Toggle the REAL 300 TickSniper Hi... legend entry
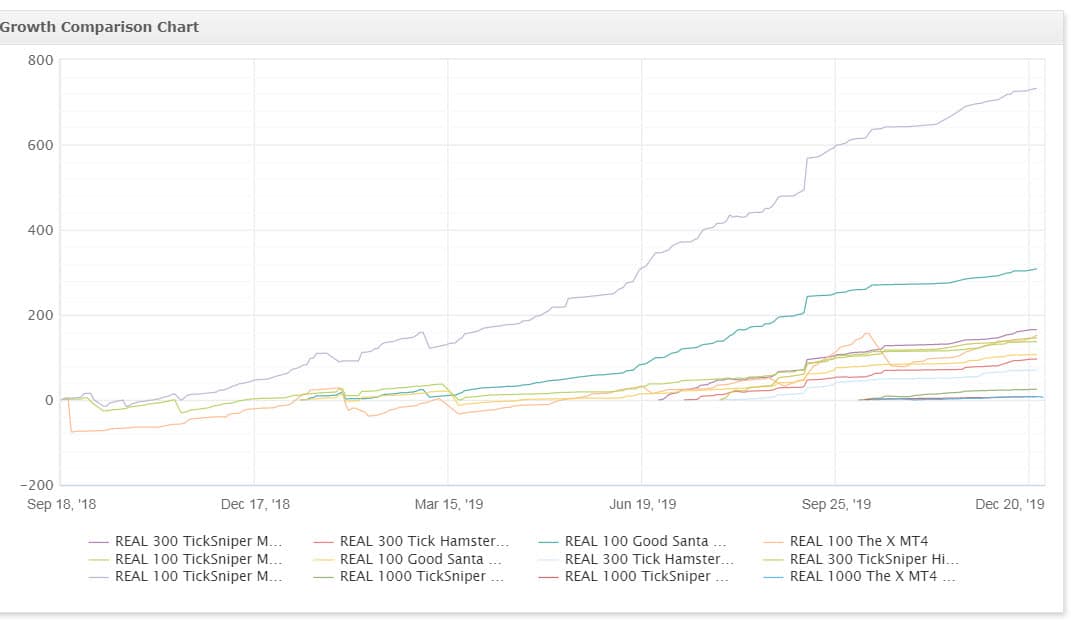Viewport: 1071px width, 622px height. coord(874,559)
